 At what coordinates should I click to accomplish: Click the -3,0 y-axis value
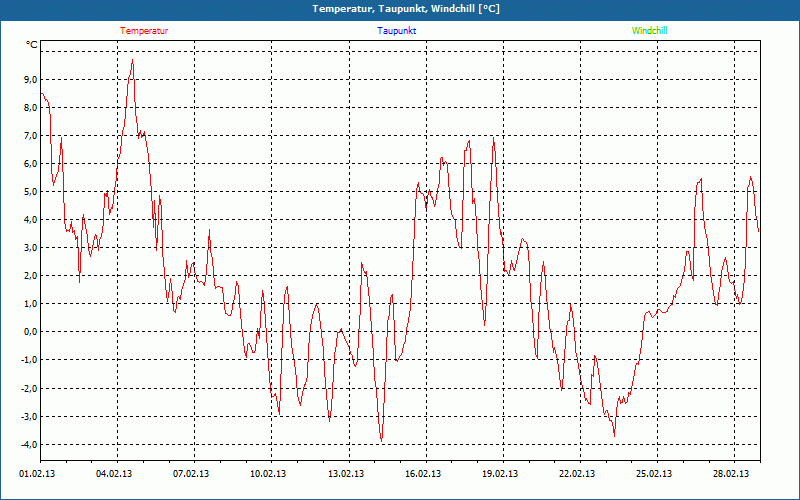30,417
